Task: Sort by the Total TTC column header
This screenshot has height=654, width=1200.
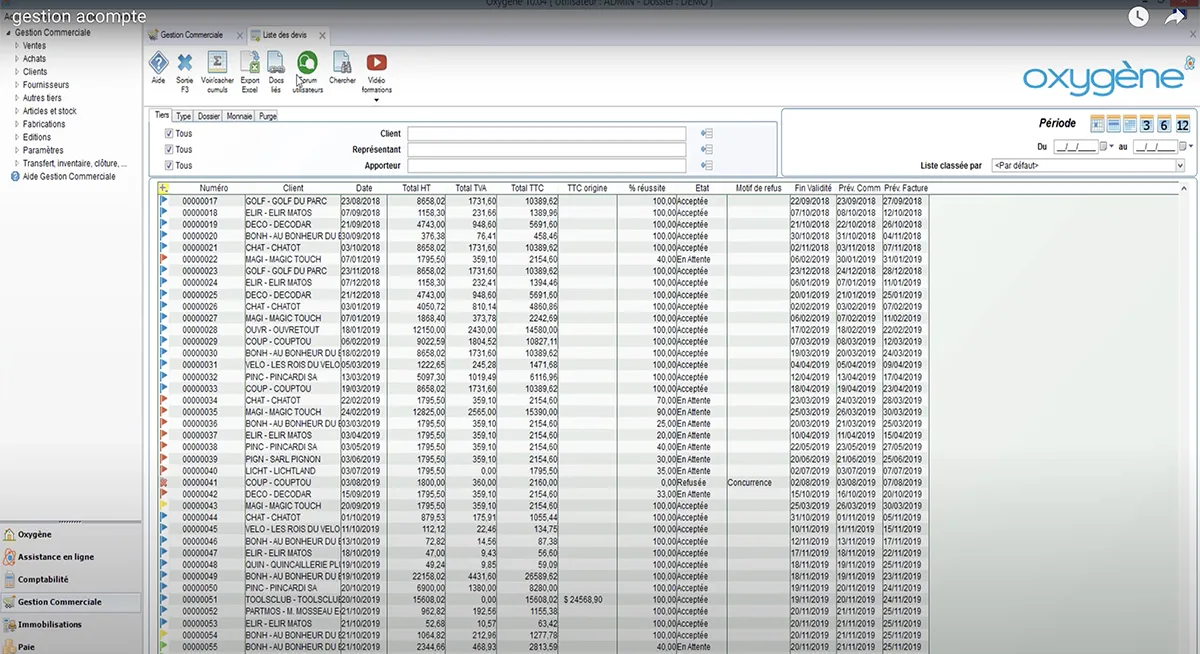Action: (x=526, y=188)
